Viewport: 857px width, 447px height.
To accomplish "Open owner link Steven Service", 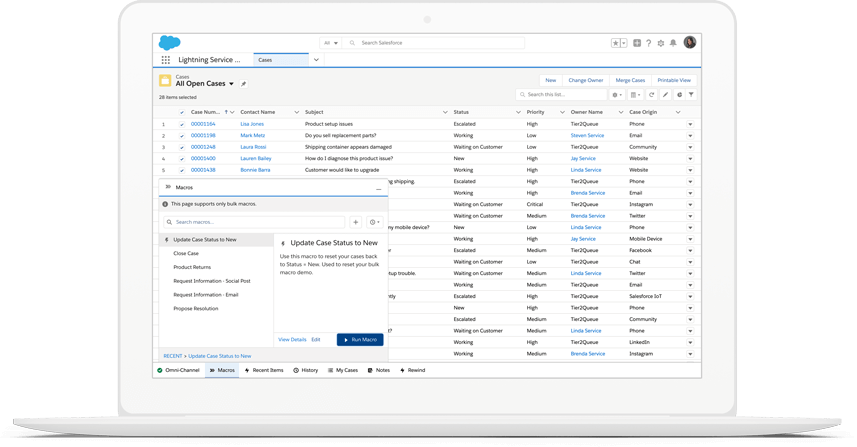I will pos(587,136).
